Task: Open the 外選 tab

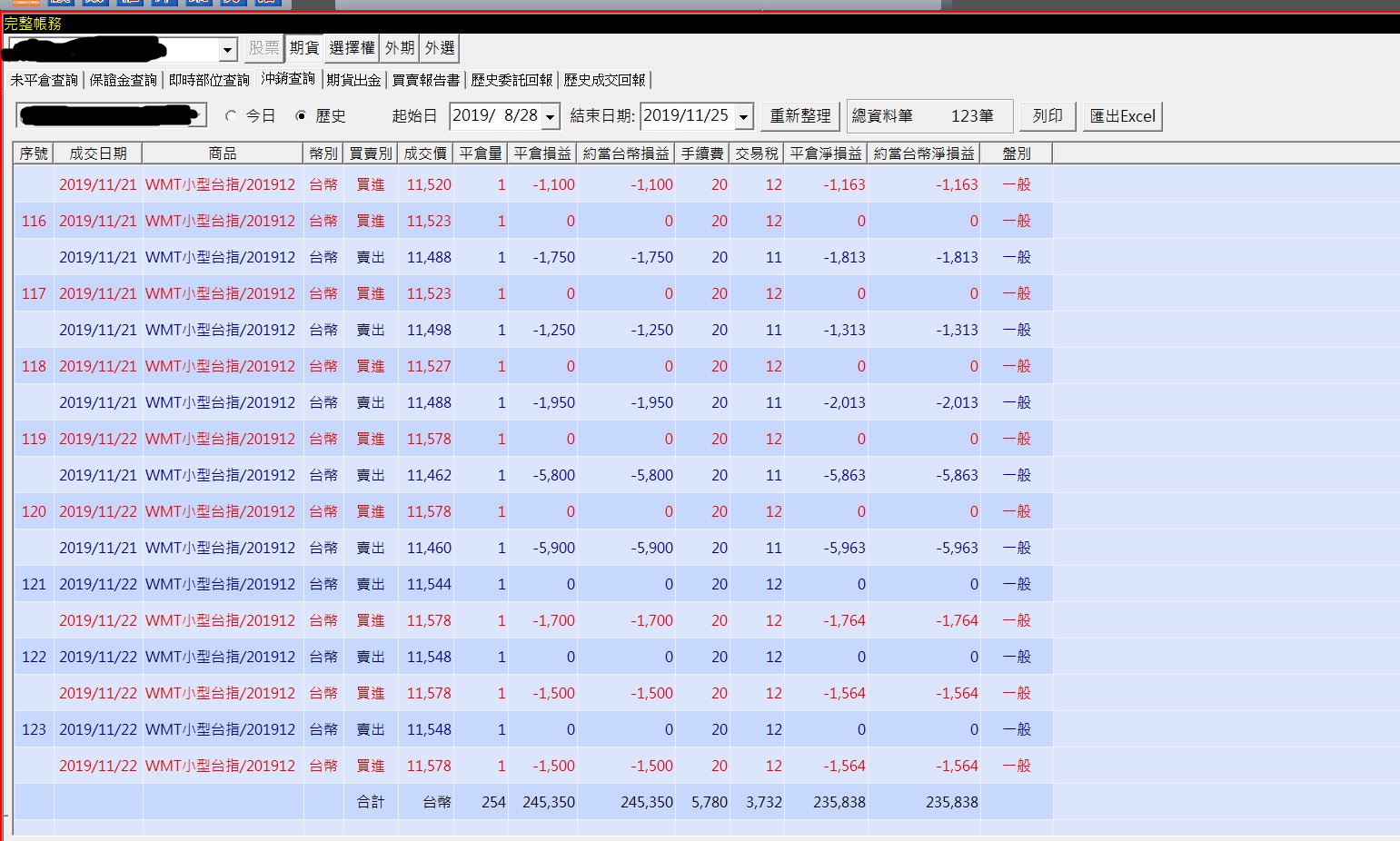Action: (x=440, y=48)
